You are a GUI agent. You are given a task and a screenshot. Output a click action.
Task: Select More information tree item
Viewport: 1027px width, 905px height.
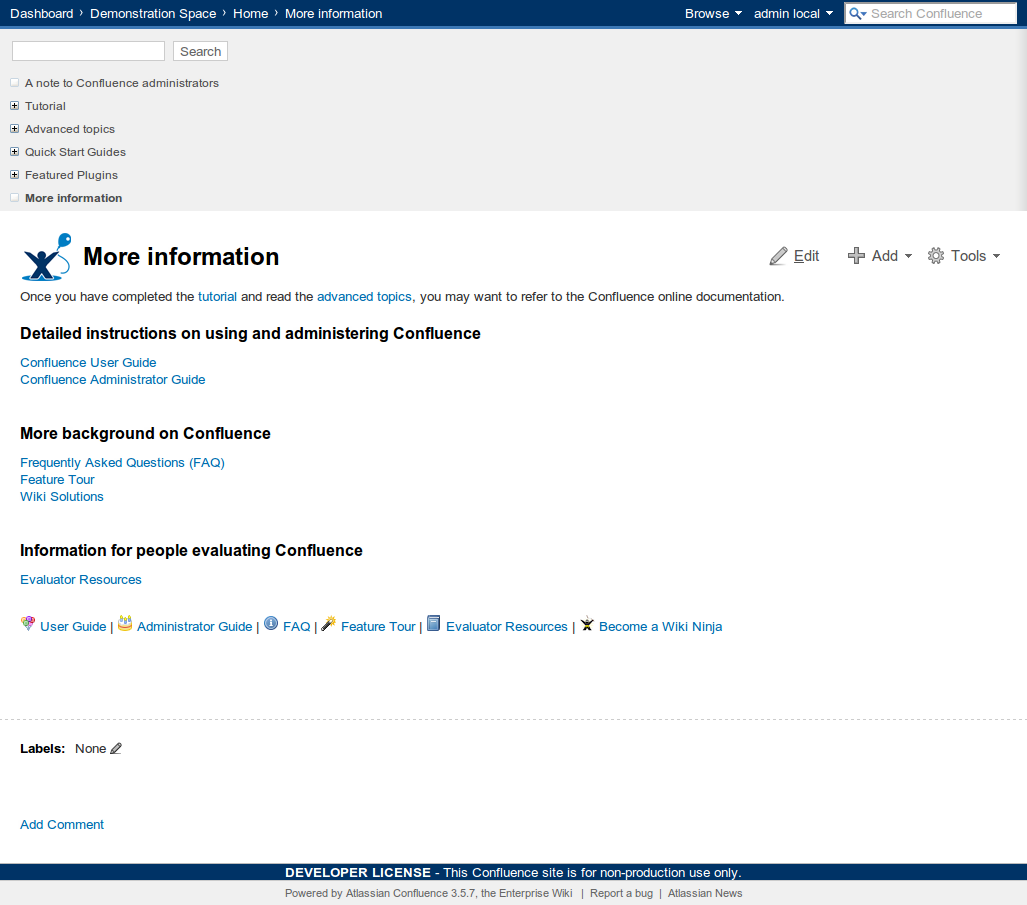pos(73,198)
